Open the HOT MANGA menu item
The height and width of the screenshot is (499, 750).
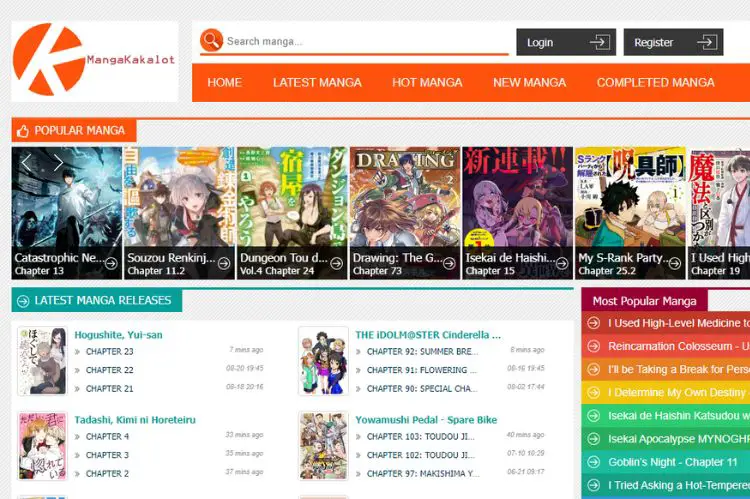(427, 82)
